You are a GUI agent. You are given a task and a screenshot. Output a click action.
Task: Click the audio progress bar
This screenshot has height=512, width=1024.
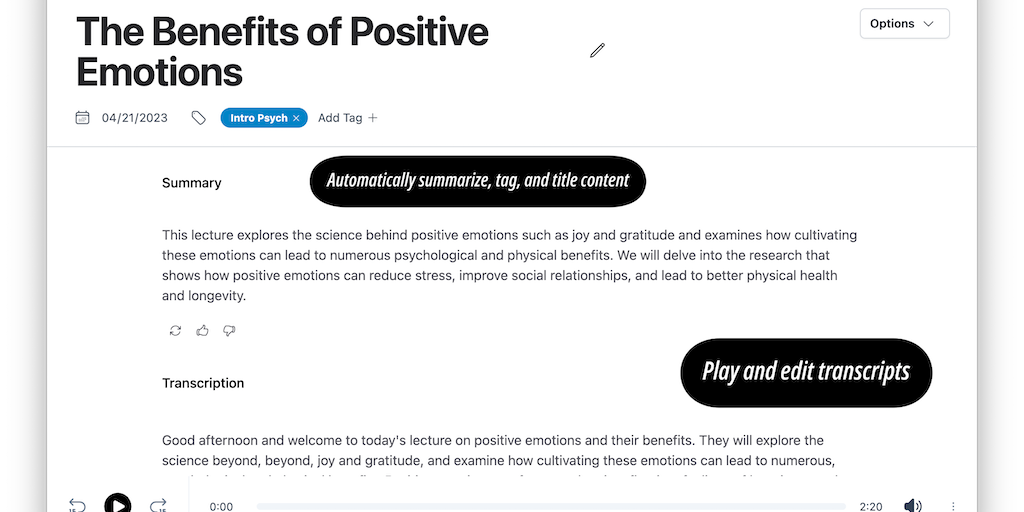coord(550,507)
